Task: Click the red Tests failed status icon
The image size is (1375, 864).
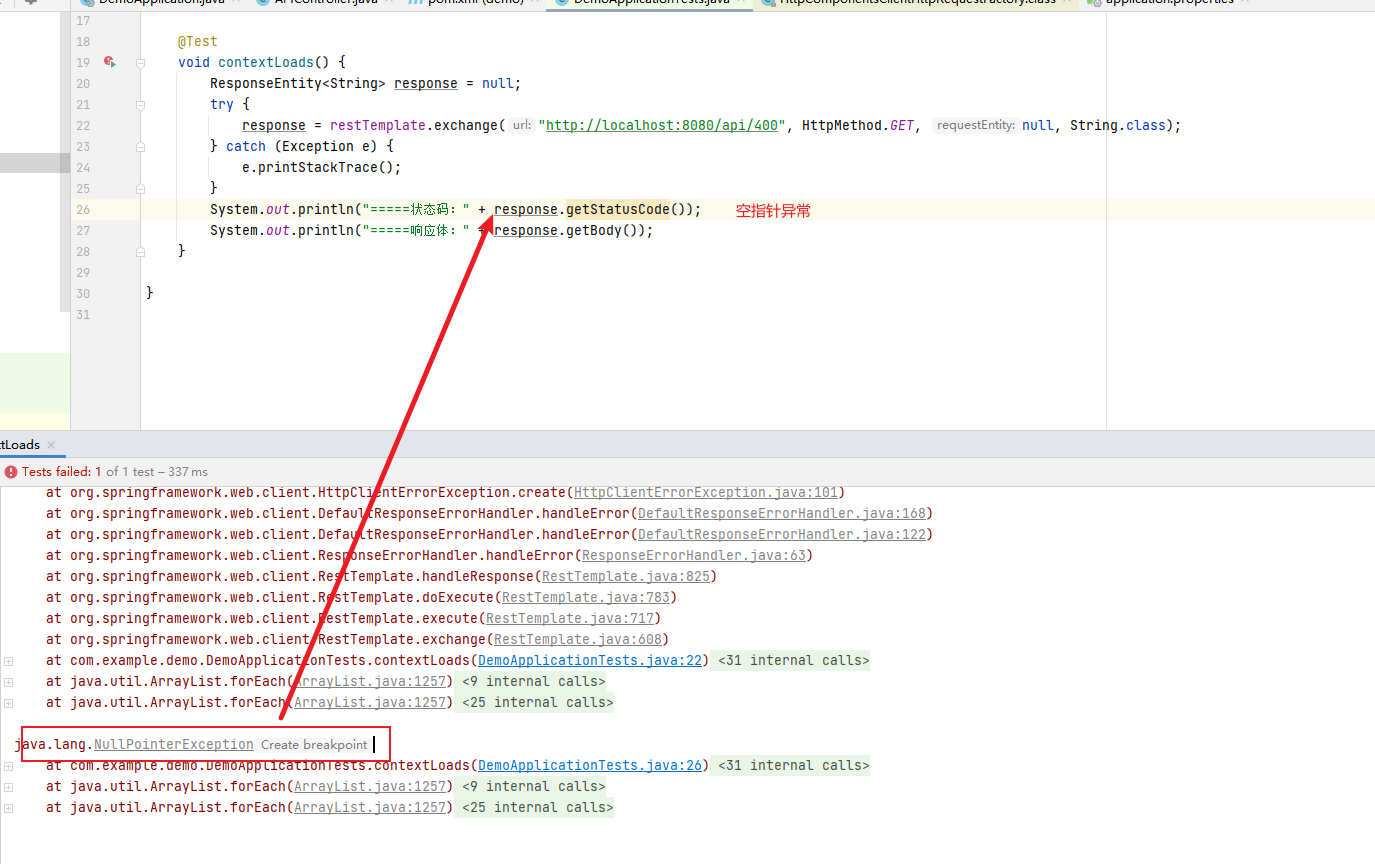Action: pos(10,471)
